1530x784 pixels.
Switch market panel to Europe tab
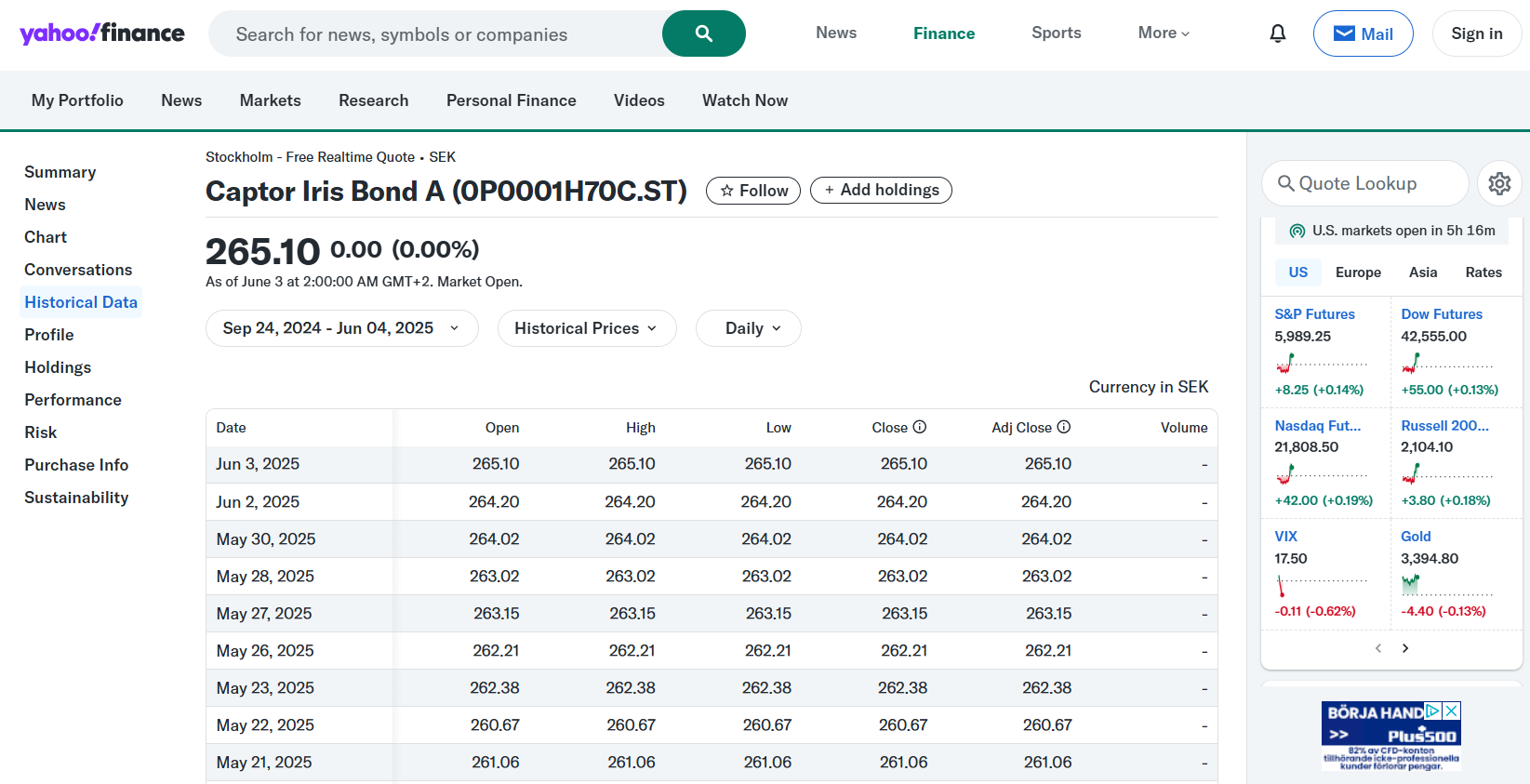coord(1358,272)
